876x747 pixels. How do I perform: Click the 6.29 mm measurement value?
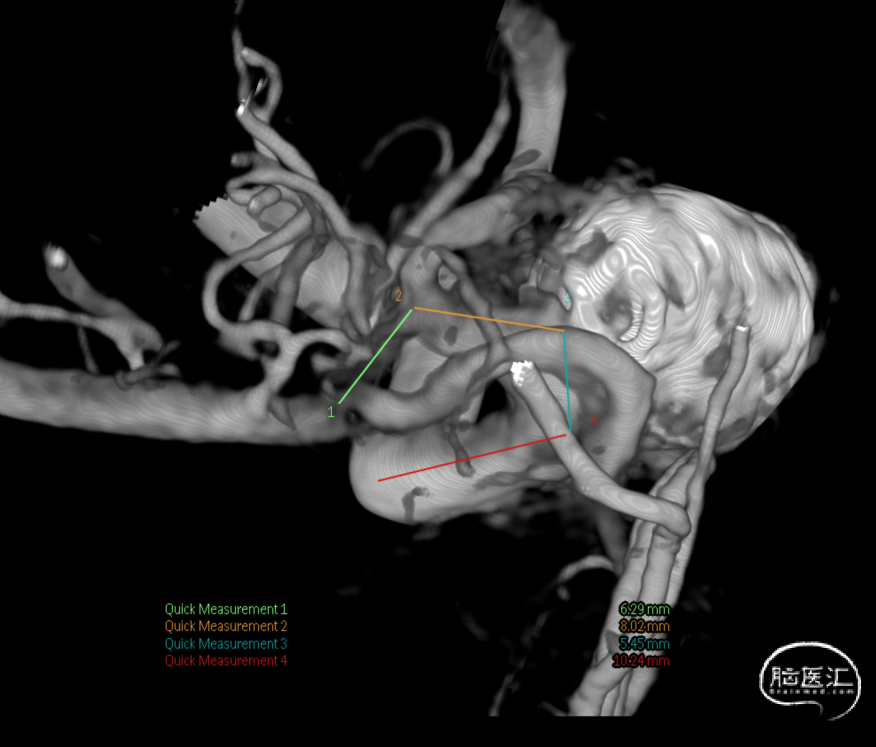coord(644,609)
